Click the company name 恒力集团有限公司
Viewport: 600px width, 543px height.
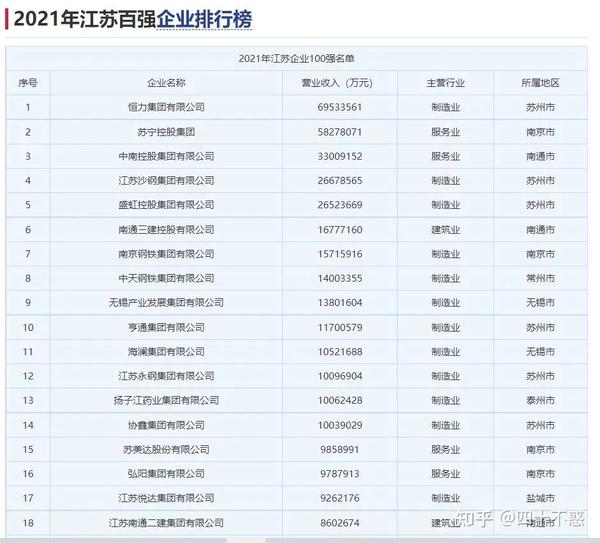click(x=166, y=107)
